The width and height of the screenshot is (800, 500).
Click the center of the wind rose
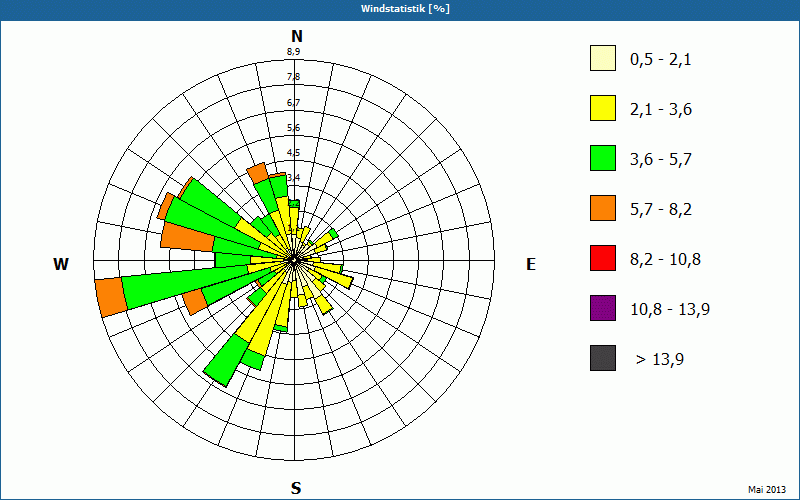(x=294, y=260)
